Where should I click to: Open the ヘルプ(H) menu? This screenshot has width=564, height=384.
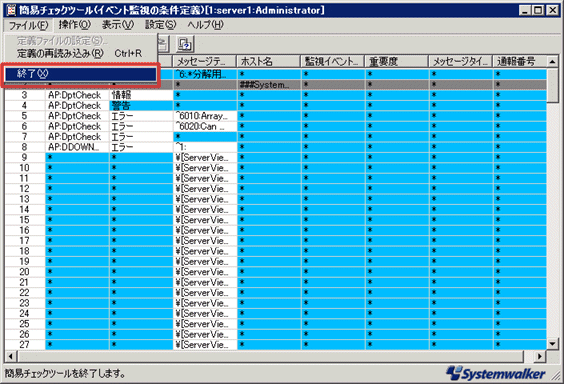click(205, 25)
